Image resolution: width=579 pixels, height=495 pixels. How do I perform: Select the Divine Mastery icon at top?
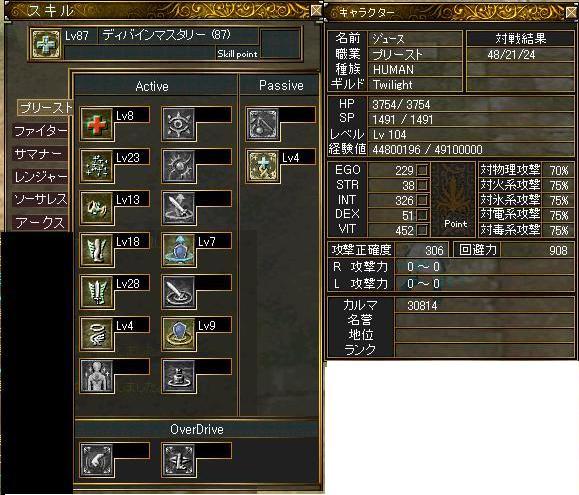pyautogui.click(x=45, y=44)
